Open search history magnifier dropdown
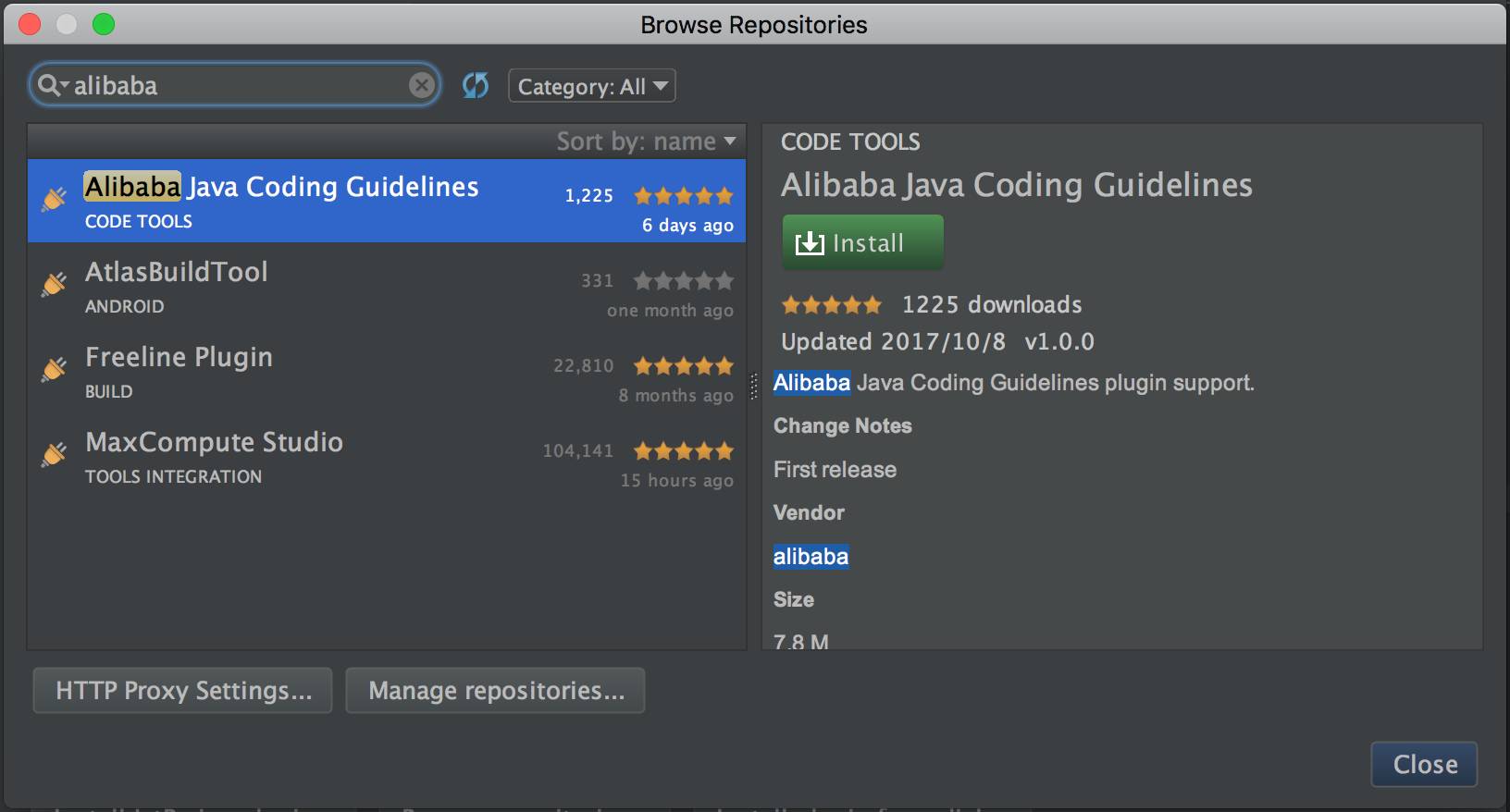The height and width of the screenshot is (812, 1510). [x=53, y=86]
